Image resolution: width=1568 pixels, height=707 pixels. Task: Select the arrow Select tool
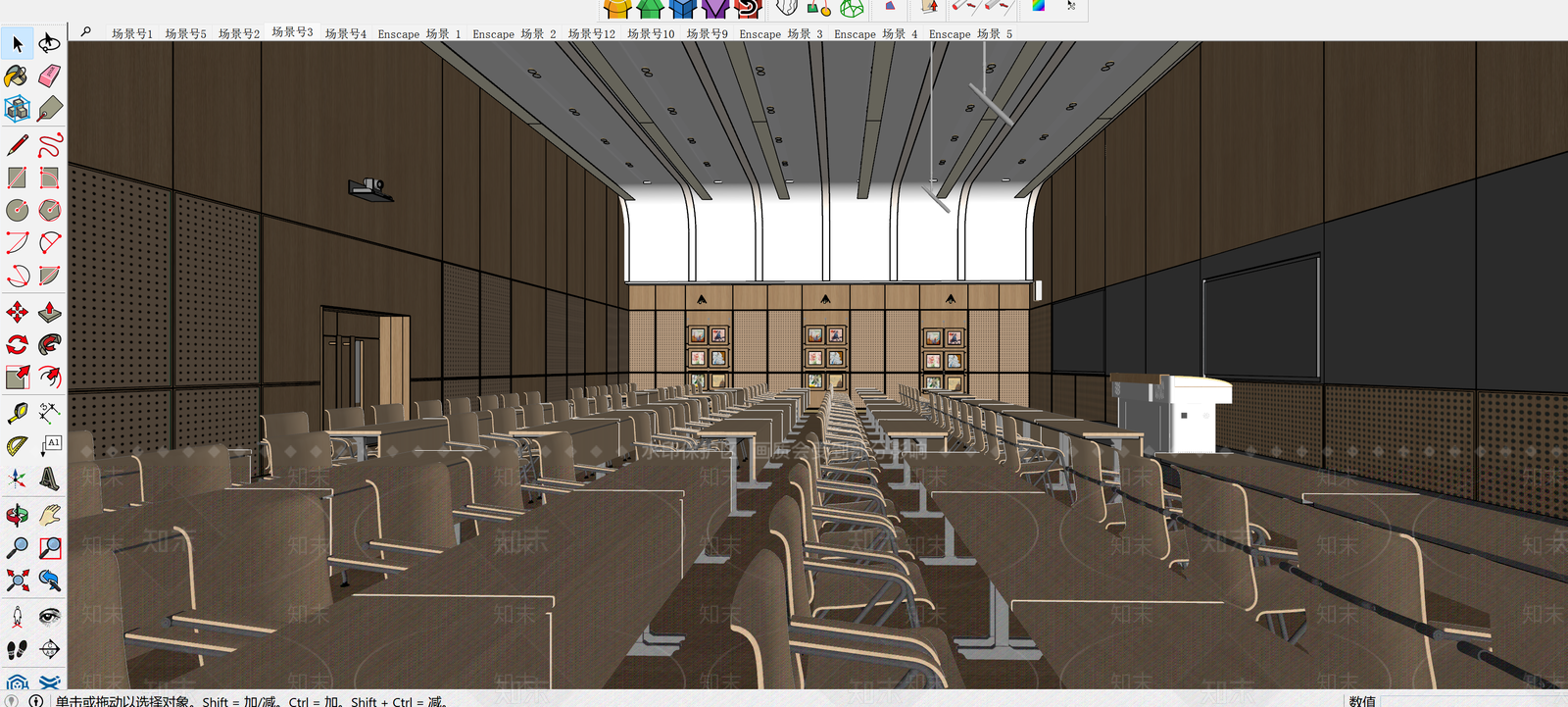click(x=18, y=44)
